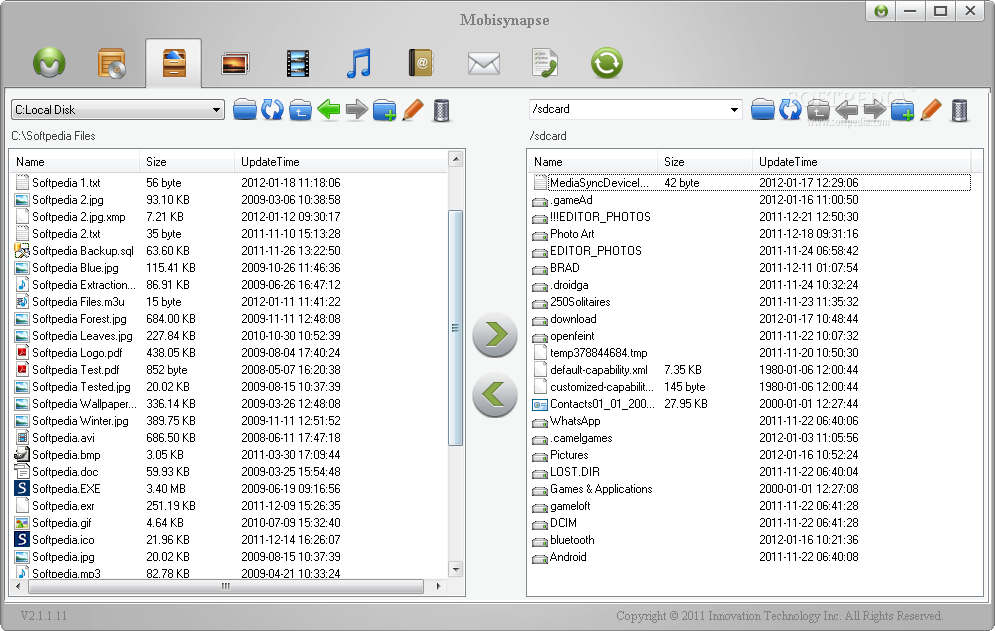The height and width of the screenshot is (631, 995).
Task: Open the application manager tab
Action: point(111,63)
